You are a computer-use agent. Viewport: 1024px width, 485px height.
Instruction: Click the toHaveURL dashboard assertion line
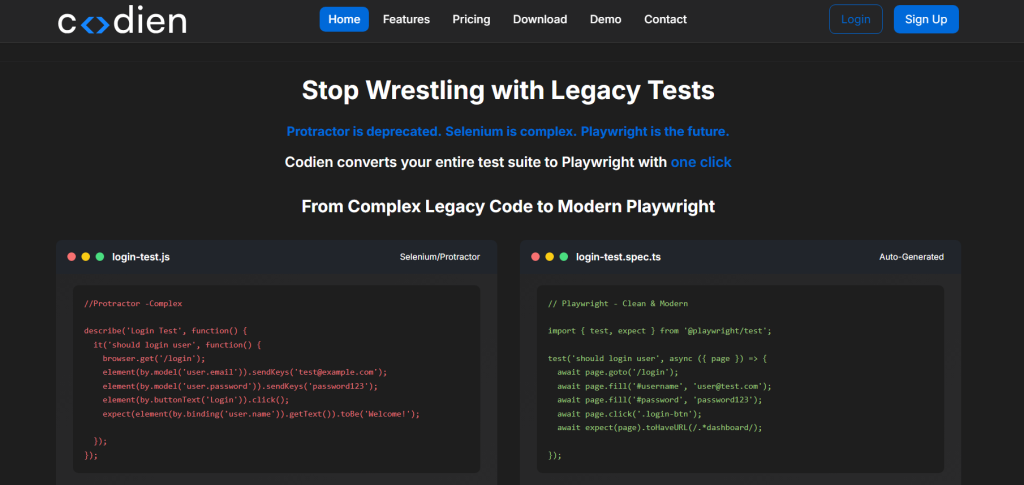click(660, 428)
